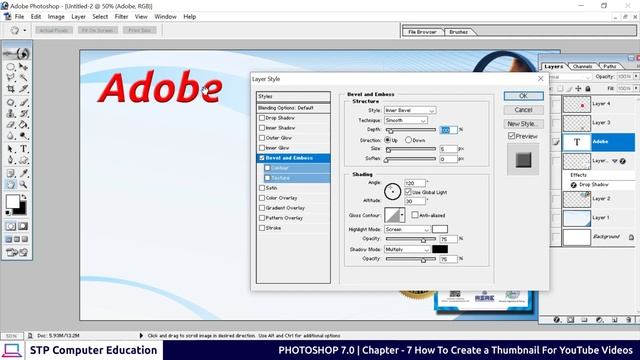Select the Elliptical Marquee tool
This screenshot has width=640, height=360.
pyautogui.click(x=11, y=67)
